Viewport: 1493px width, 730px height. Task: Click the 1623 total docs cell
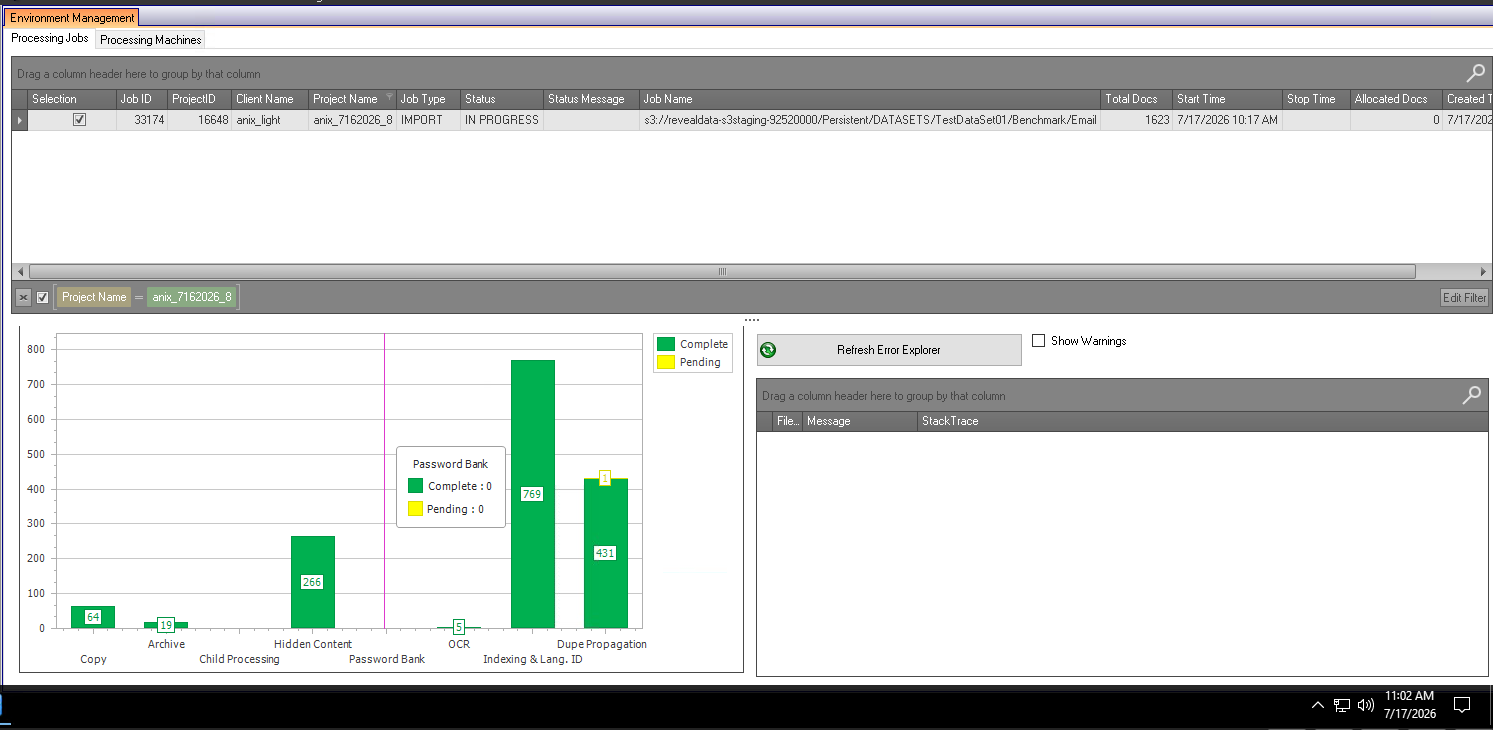click(x=1137, y=120)
